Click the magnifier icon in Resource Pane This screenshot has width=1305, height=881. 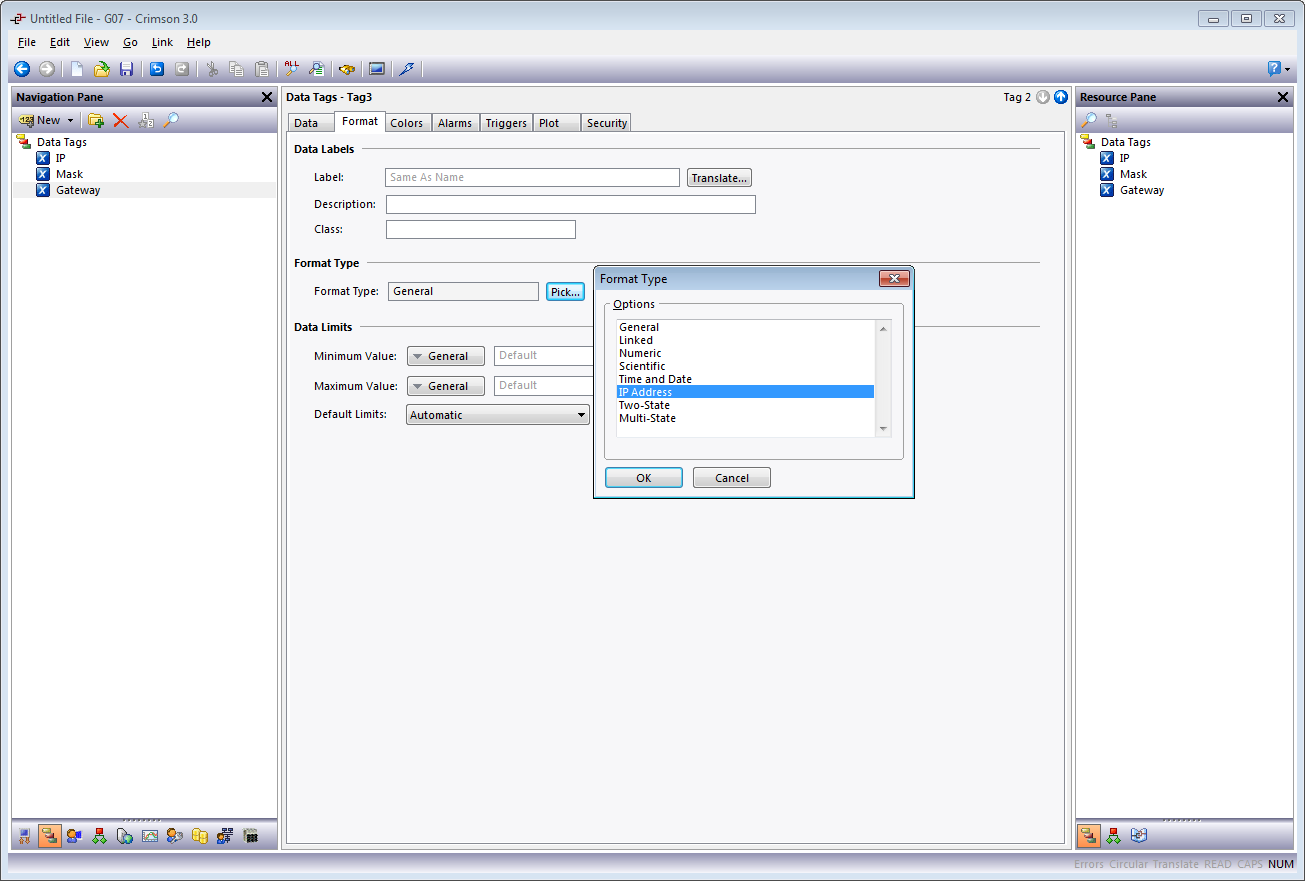click(1089, 120)
